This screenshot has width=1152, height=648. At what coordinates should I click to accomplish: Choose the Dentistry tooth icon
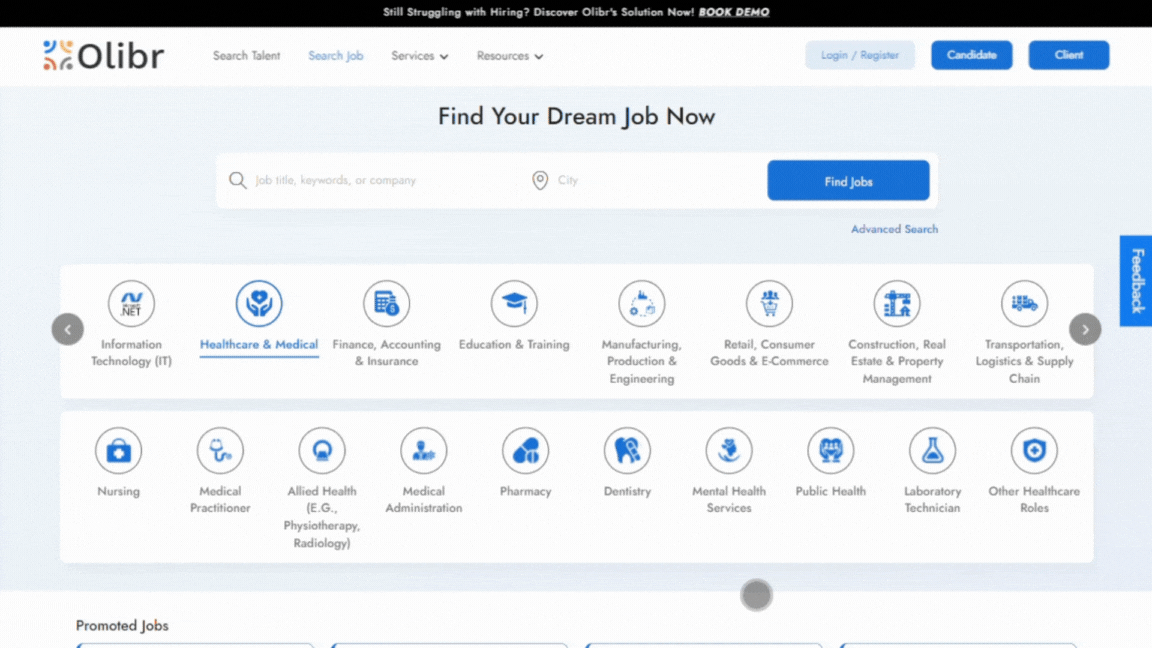tap(627, 451)
